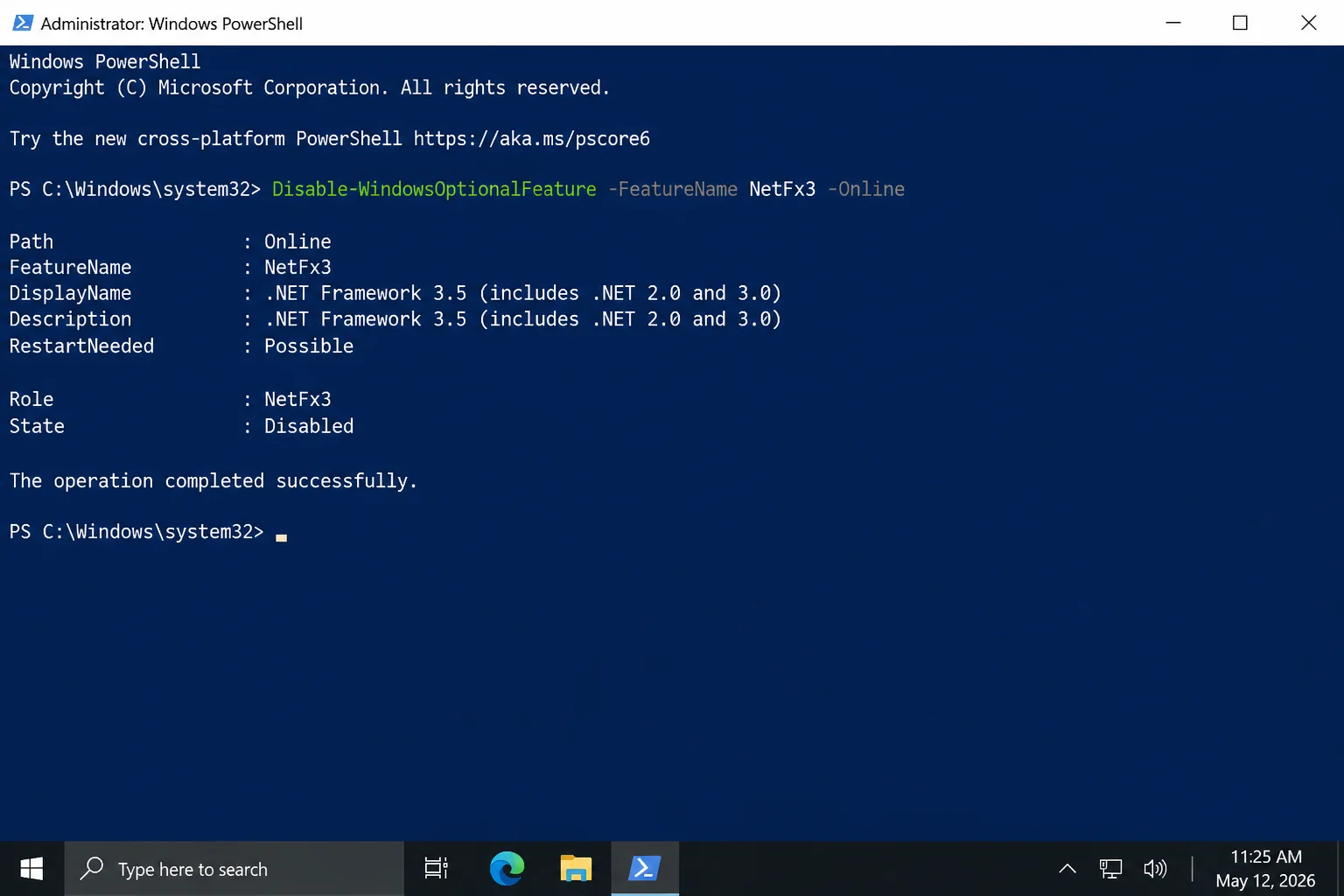Click the Role value 'NetFx3'
The image size is (1344, 896).
pos(297,399)
